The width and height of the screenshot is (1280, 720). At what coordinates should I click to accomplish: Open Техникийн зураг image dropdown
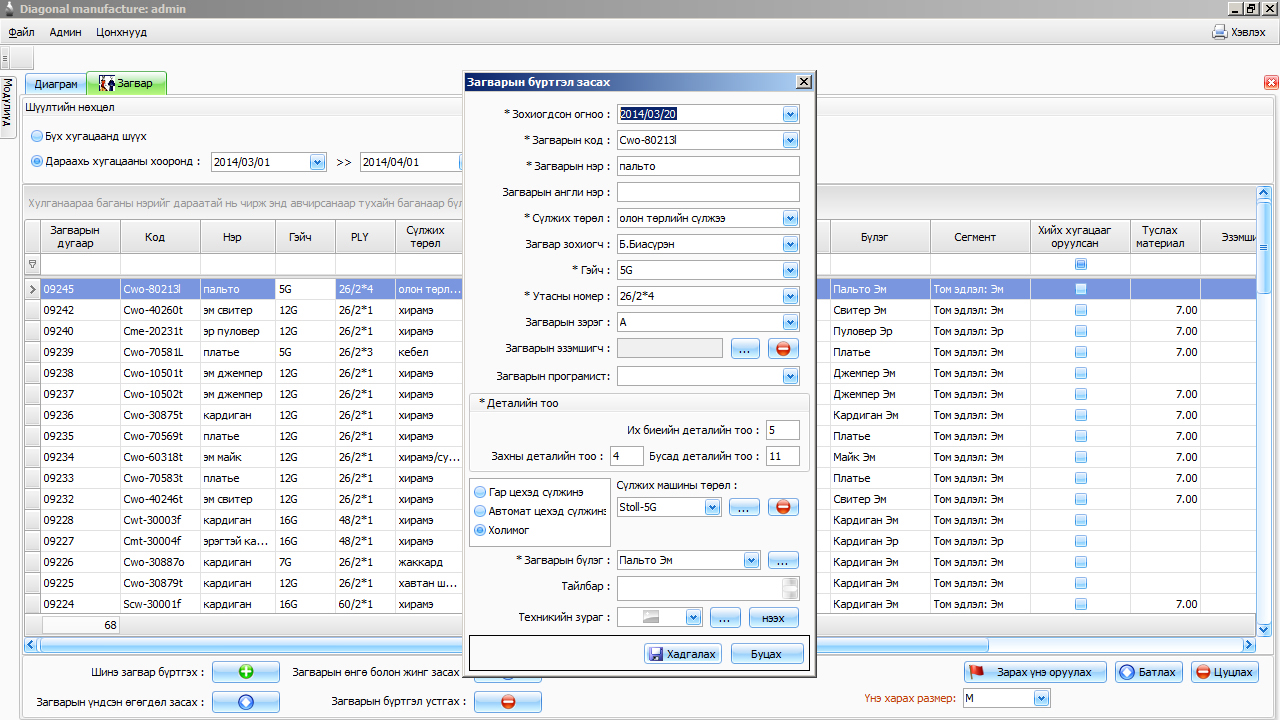693,617
